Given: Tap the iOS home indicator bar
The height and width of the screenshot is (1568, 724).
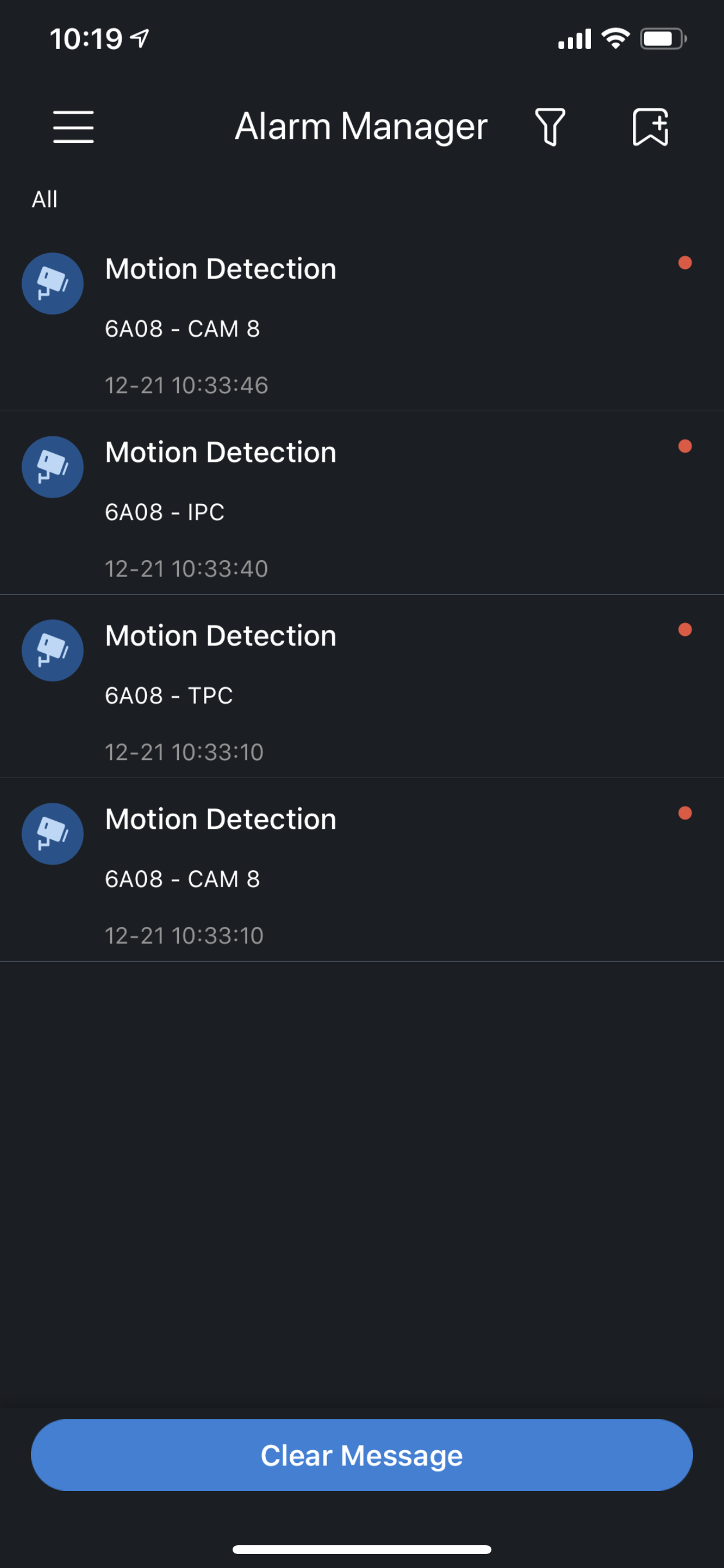Looking at the screenshot, I should (361, 1549).
